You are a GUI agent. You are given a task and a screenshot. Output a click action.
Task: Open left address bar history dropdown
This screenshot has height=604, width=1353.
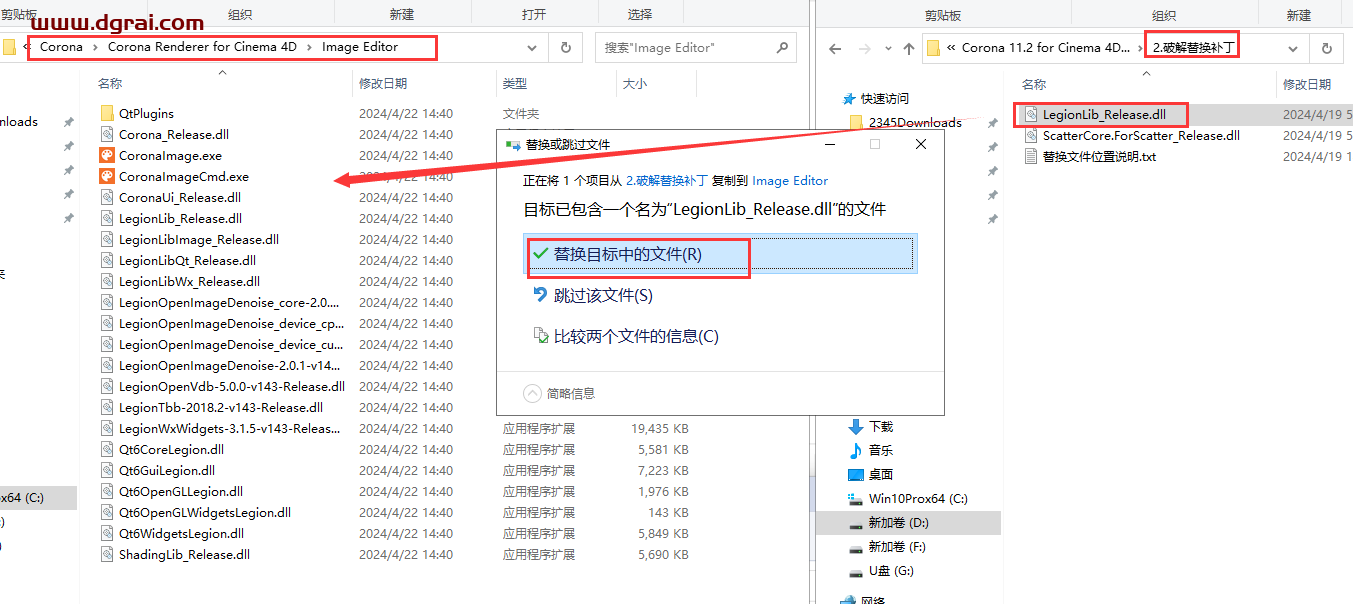531,47
